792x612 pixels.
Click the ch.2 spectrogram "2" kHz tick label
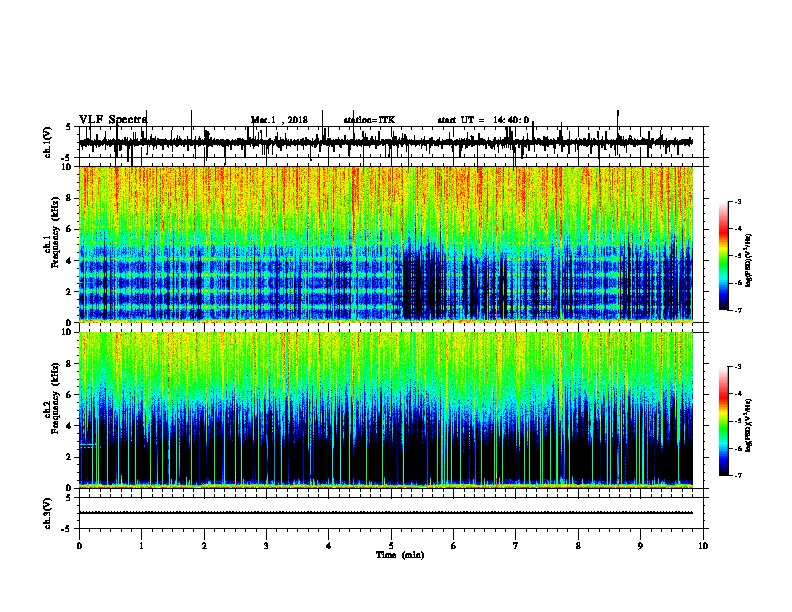coord(70,457)
